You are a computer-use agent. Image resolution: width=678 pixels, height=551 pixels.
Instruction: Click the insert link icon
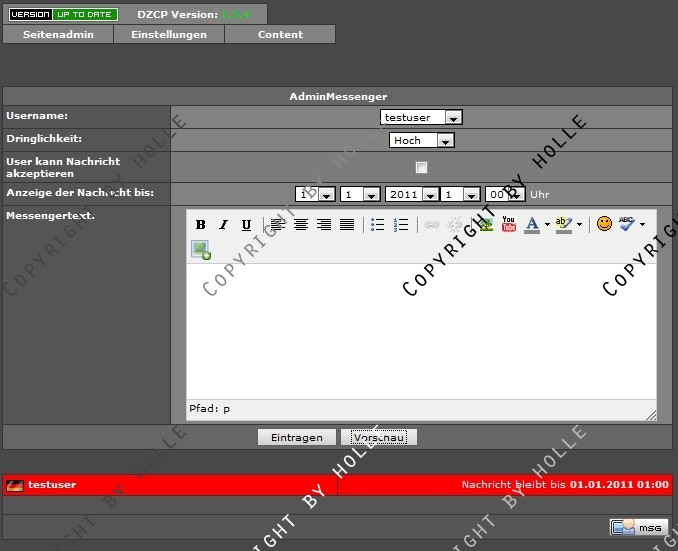tap(432, 224)
